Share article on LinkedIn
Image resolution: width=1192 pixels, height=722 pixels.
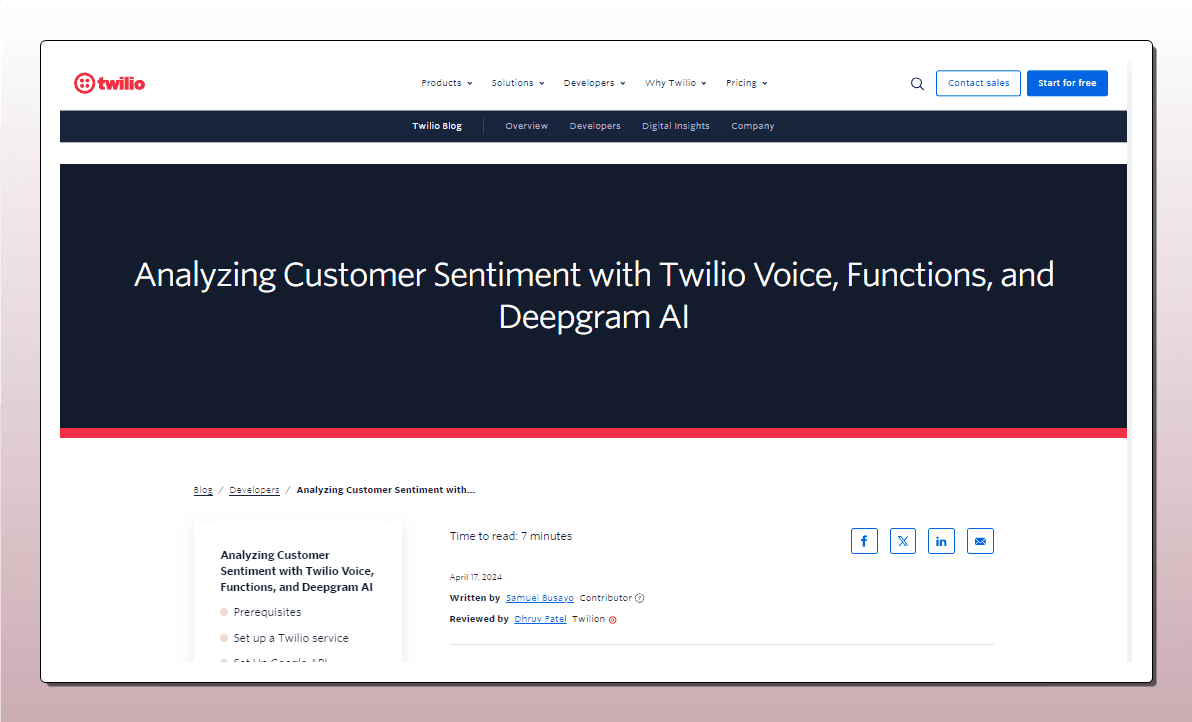[x=941, y=541]
